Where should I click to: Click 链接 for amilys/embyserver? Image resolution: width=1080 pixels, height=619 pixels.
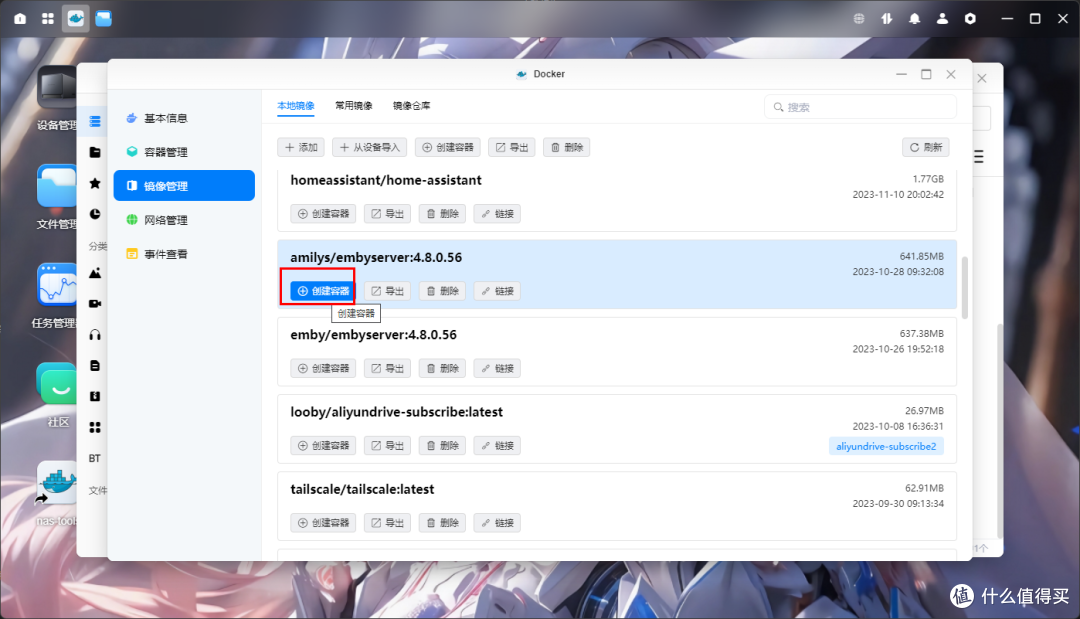tap(497, 291)
